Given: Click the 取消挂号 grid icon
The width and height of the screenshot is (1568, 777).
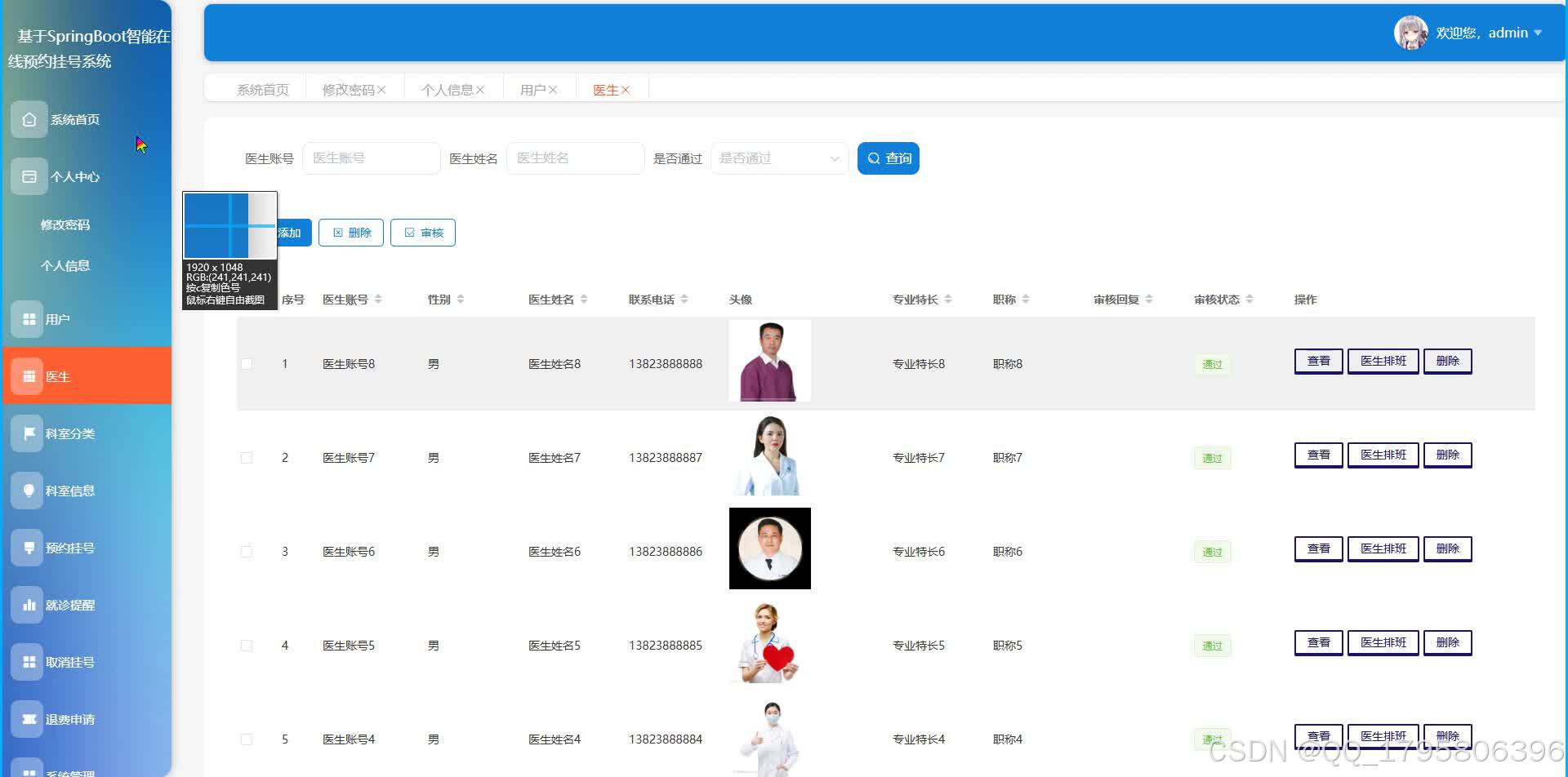Looking at the screenshot, I should 29,662.
